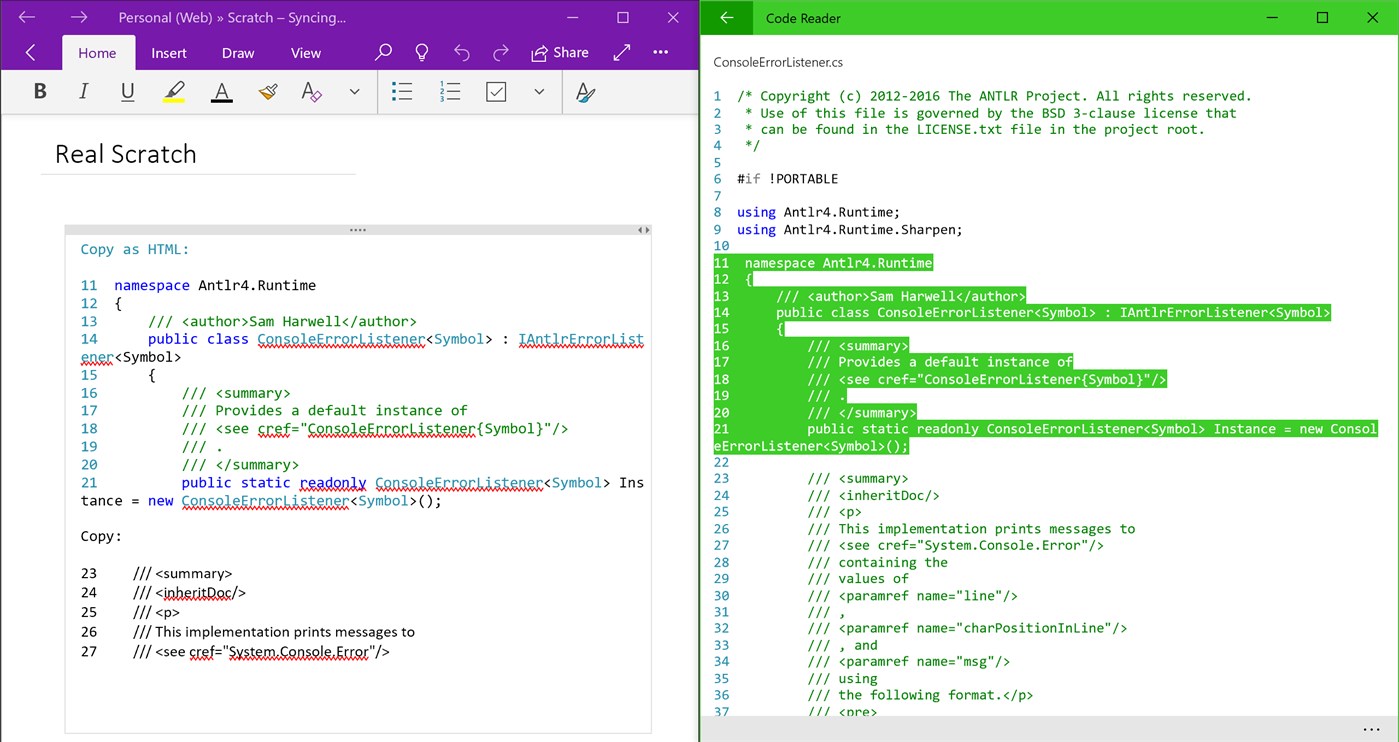The height and width of the screenshot is (742, 1399).
Task: Go back in Code Reader
Action: tap(727, 17)
